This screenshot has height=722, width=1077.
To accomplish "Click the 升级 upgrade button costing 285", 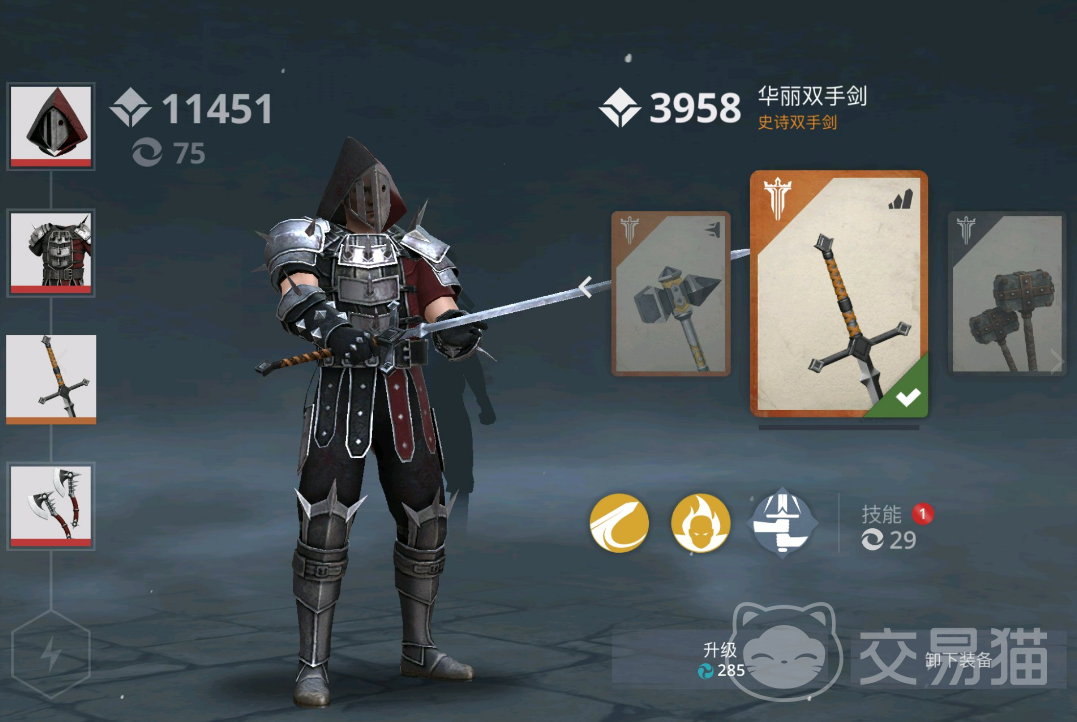I will point(723,659).
